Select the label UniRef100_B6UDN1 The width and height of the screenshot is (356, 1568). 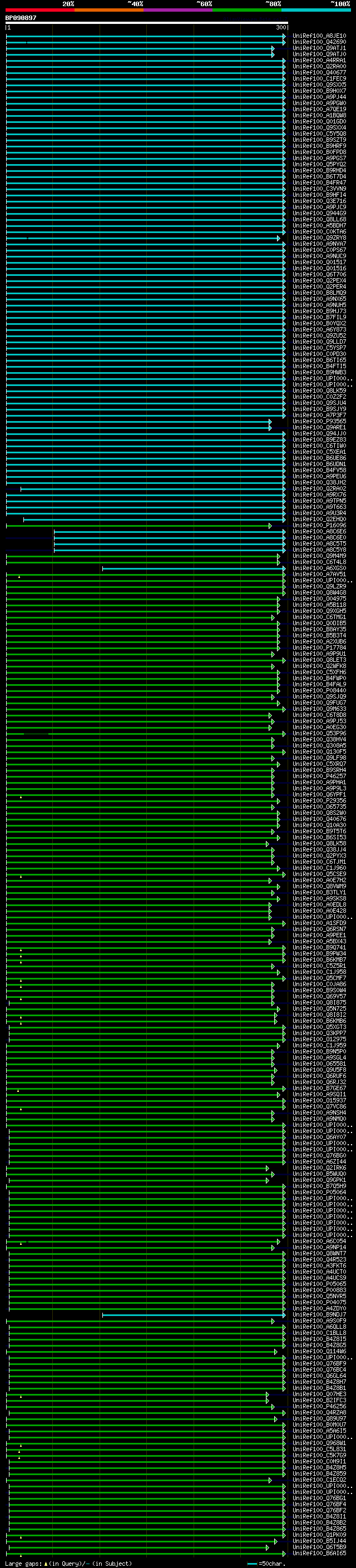pyautogui.click(x=319, y=464)
